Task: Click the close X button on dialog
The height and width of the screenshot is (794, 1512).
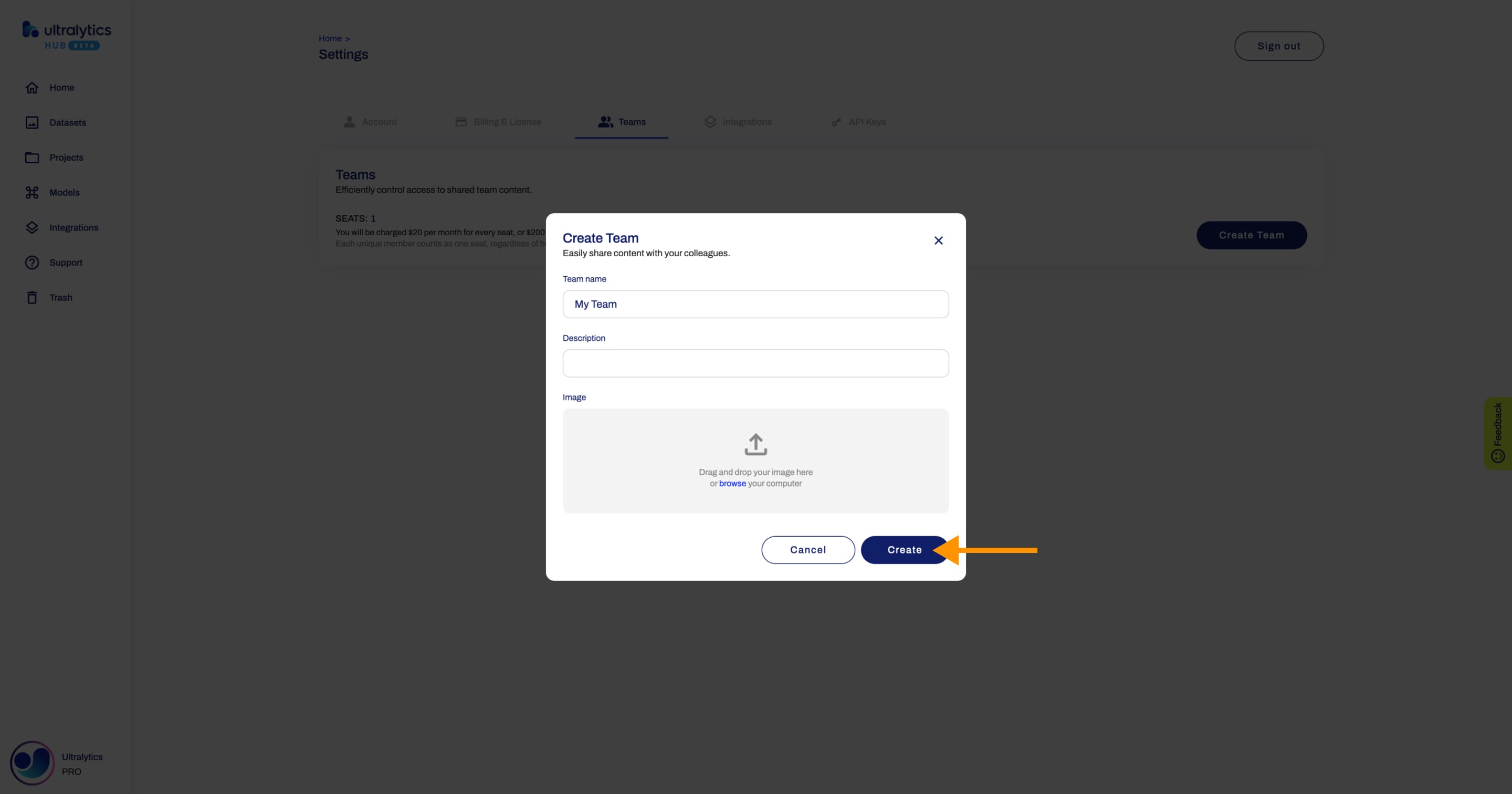Action: pyautogui.click(x=938, y=240)
